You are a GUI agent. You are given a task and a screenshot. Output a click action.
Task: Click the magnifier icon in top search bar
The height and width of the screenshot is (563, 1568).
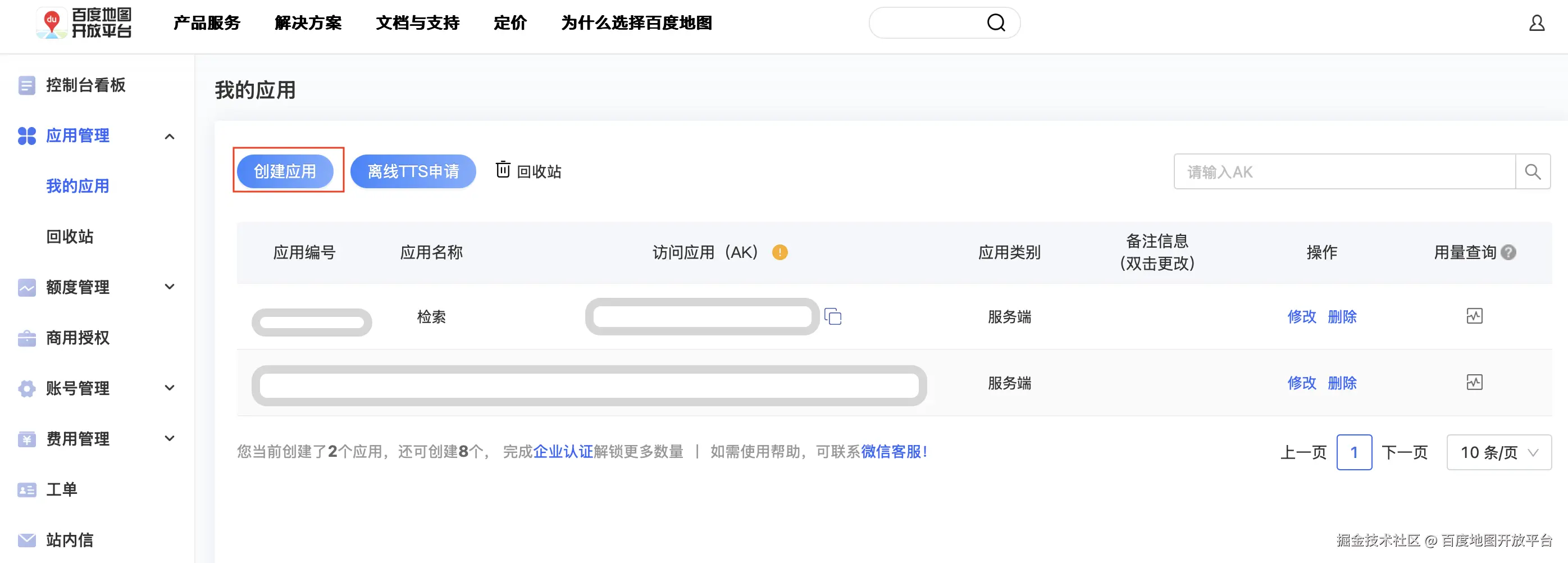point(996,23)
